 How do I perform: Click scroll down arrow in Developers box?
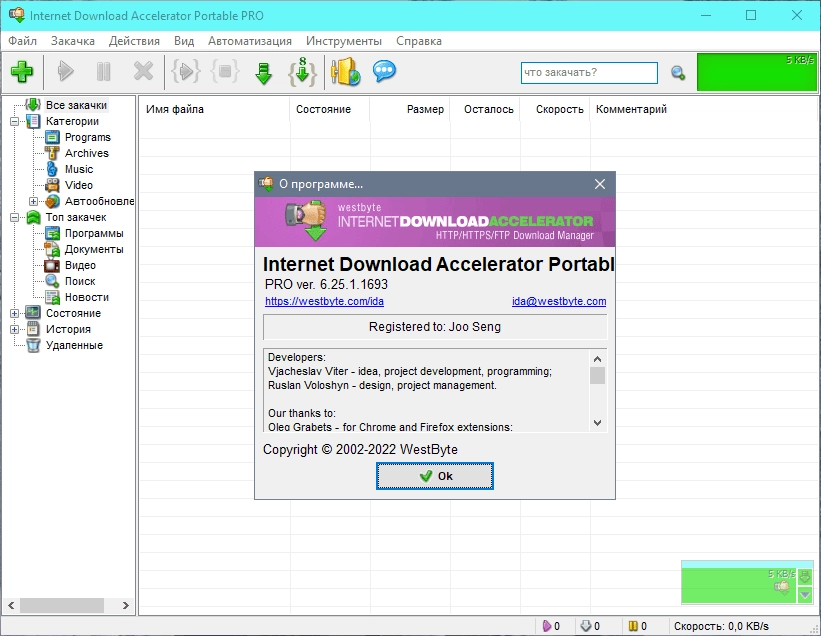597,423
